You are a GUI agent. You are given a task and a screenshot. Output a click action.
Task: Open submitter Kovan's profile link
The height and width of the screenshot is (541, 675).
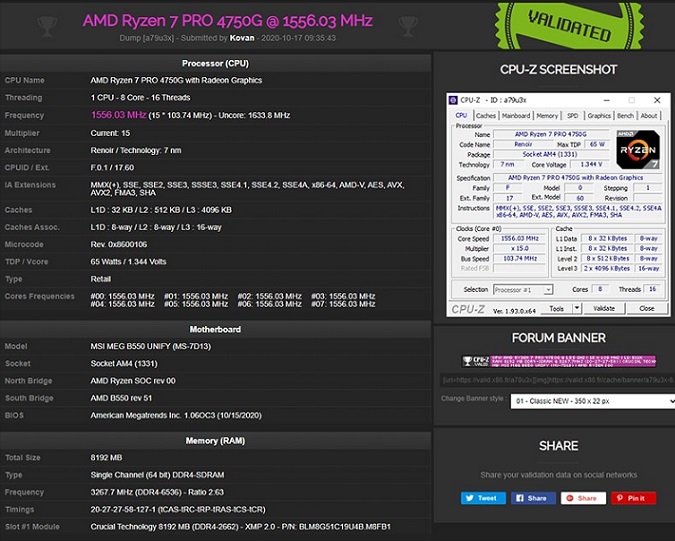242,38
